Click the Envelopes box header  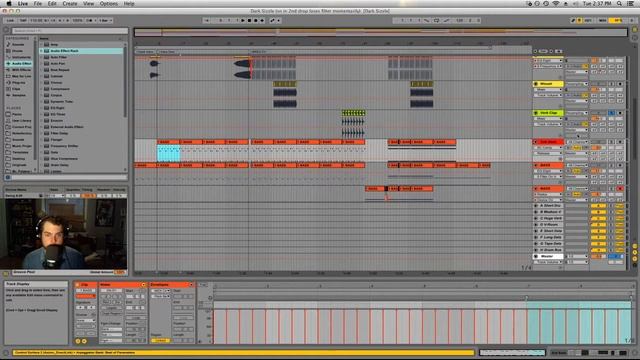tap(171, 284)
